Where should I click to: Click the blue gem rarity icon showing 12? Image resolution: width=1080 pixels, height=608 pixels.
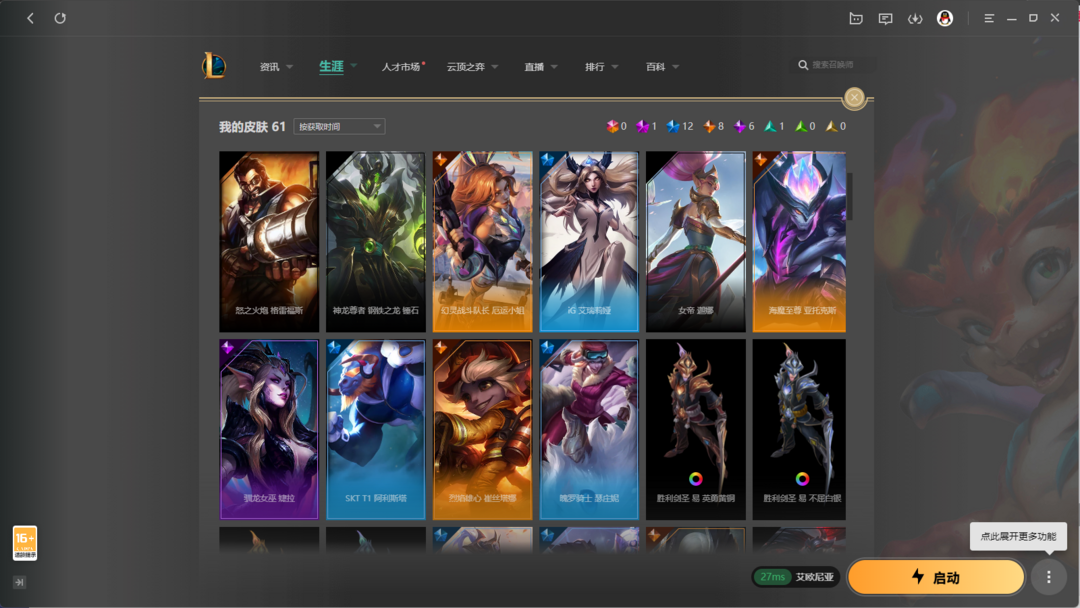672,126
